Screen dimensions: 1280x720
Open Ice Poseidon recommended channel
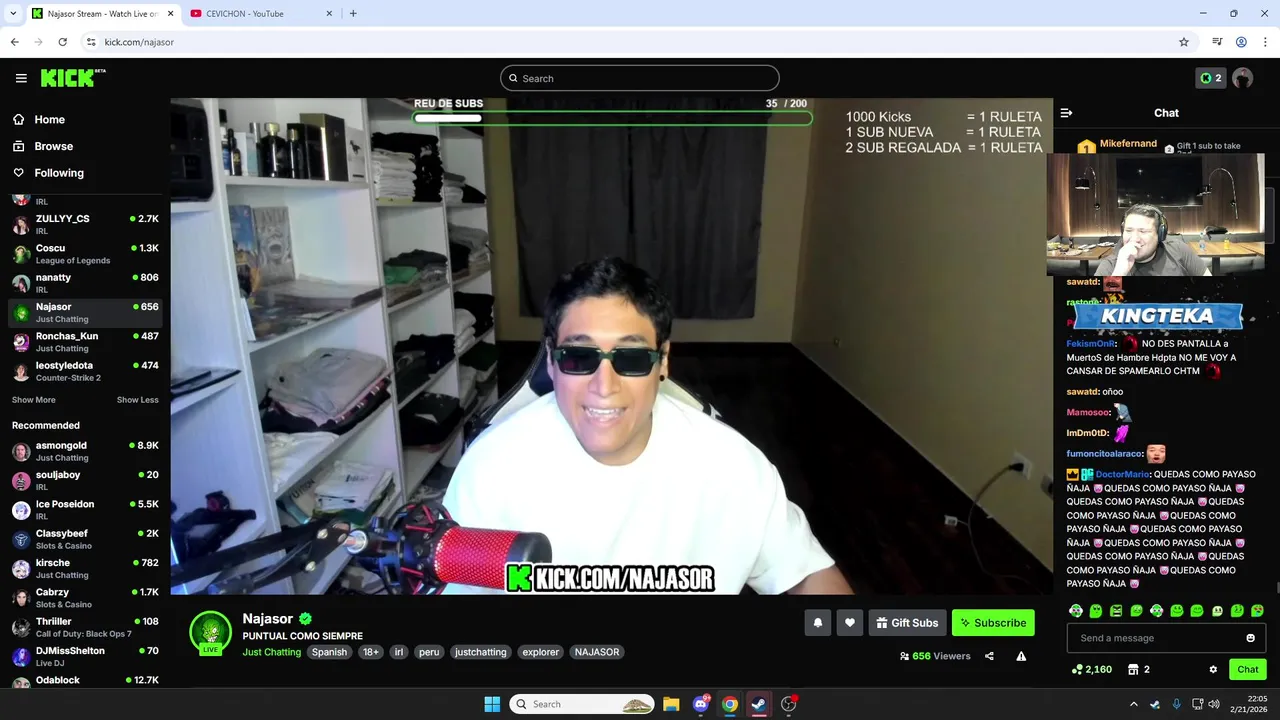tap(85, 510)
